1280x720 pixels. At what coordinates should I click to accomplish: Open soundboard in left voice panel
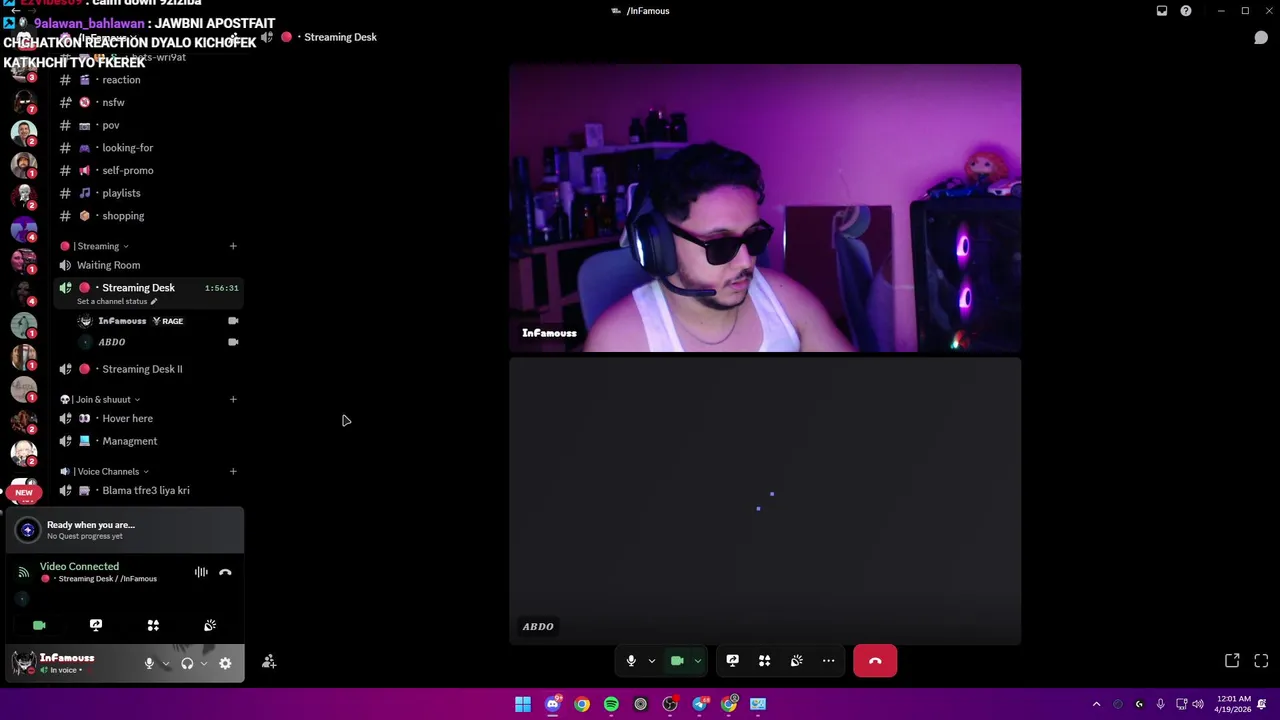coord(210,625)
